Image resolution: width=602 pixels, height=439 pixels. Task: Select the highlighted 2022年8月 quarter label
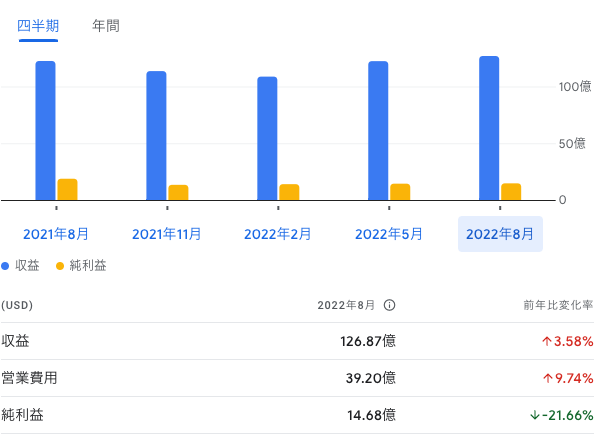click(500, 234)
